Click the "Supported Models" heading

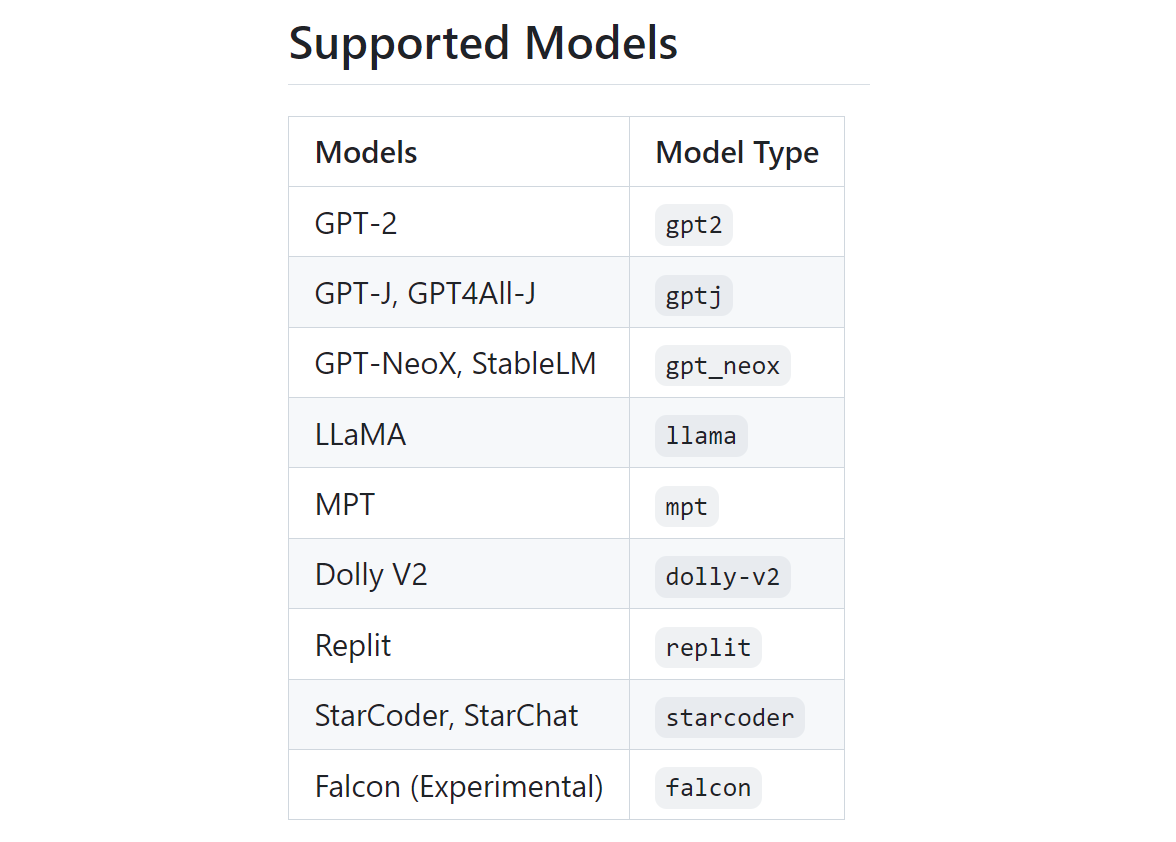[x=483, y=44]
